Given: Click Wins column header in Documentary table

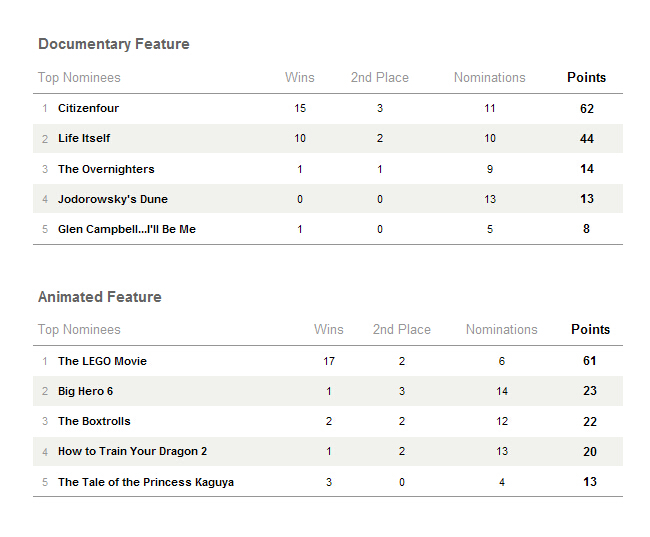Looking at the screenshot, I should point(300,77).
